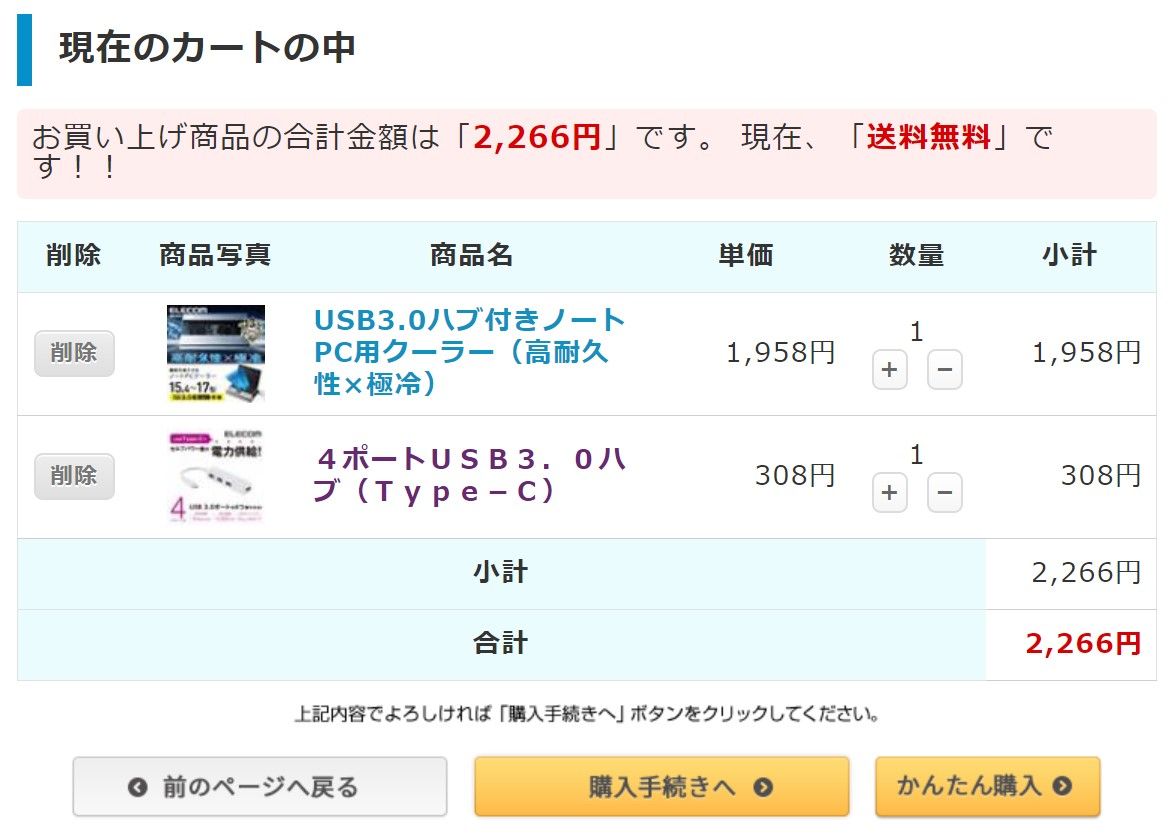
Task: Click the red 2,266円 grand total amount
Action: point(1083,644)
